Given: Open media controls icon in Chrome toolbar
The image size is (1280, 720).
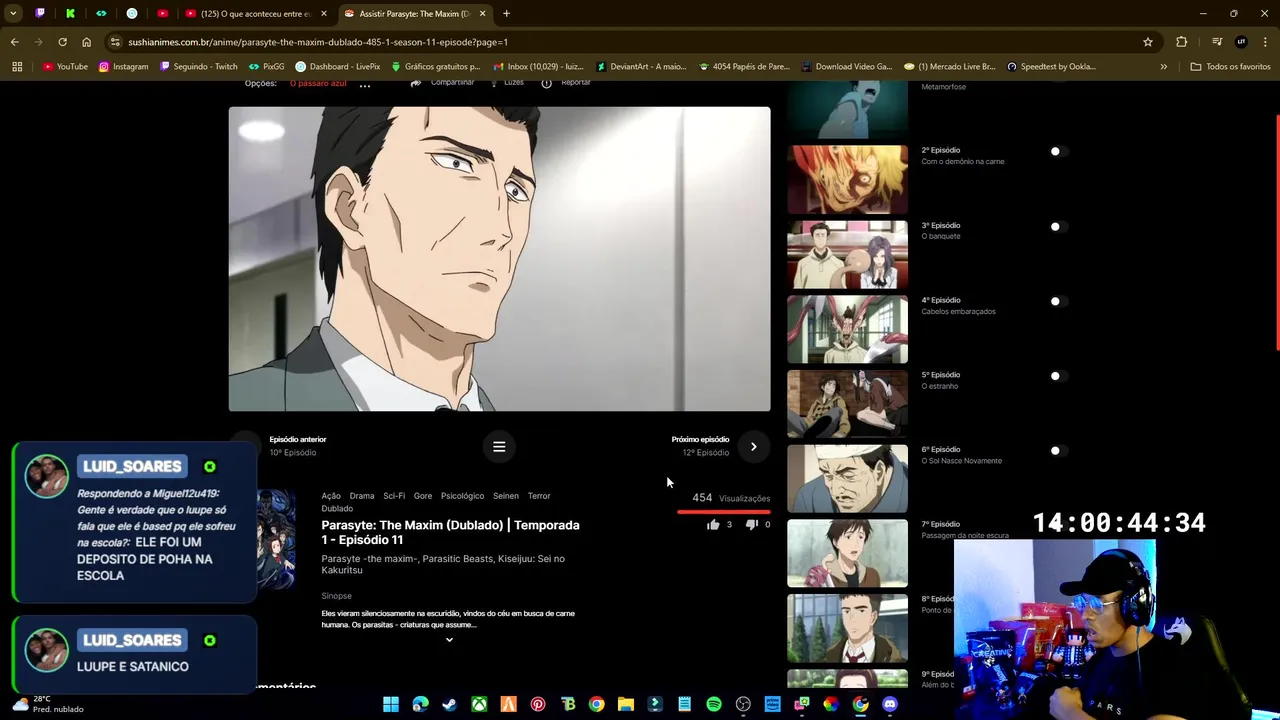Looking at the screenshot, I should (x=1217, y=42).
